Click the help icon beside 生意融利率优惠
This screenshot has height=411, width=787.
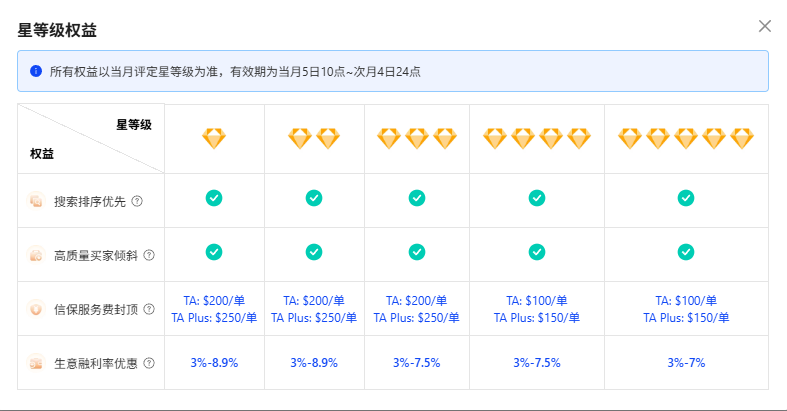tap(149, 363)
